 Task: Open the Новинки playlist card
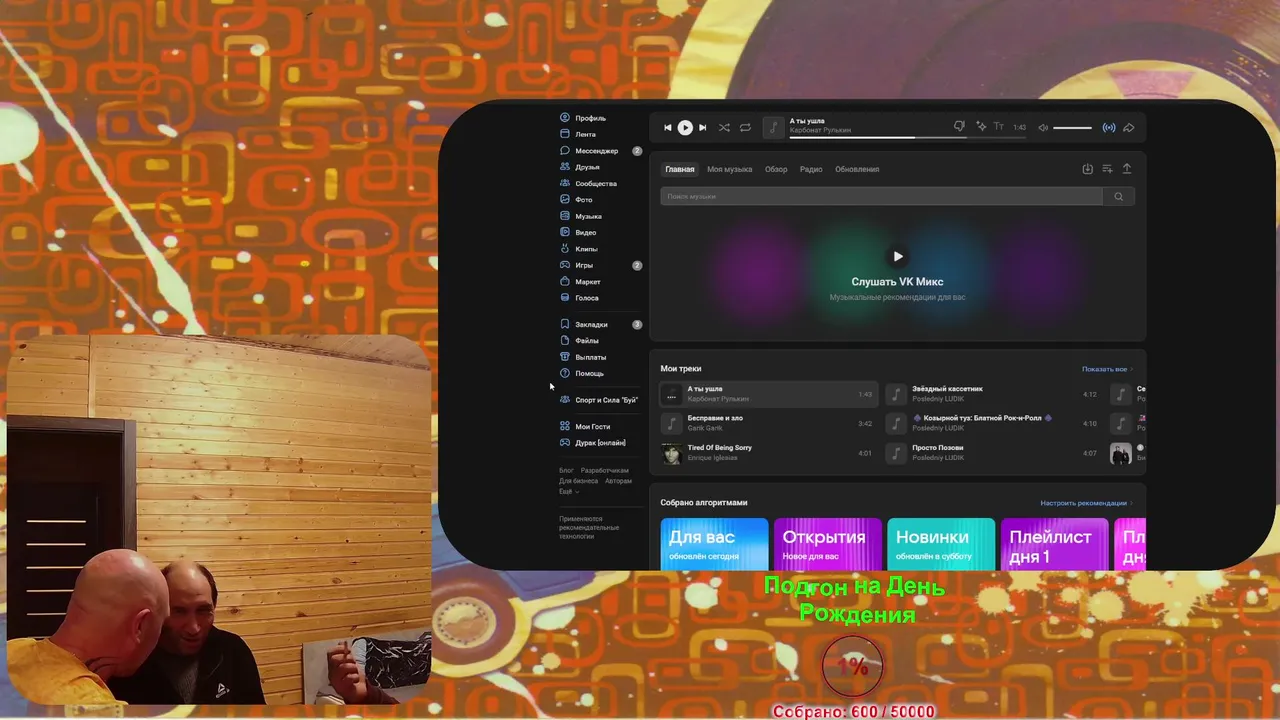tap(941, 544)
